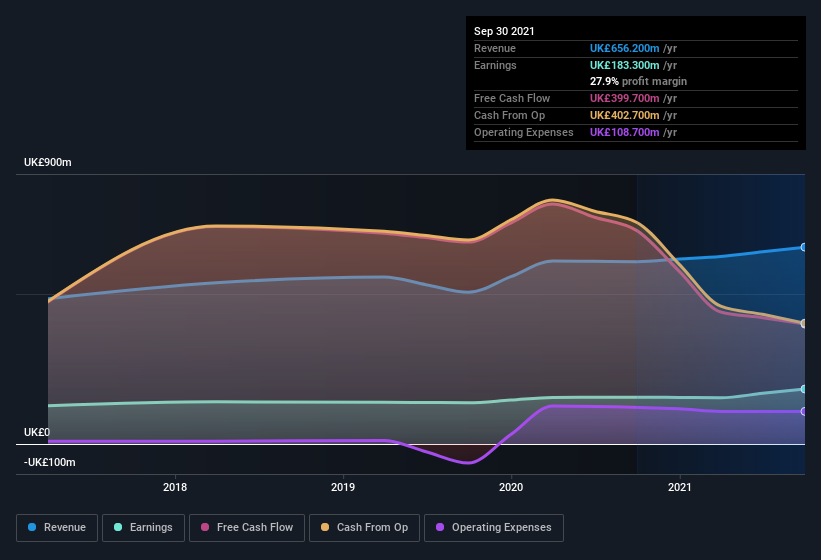Click the UK£0 axis label
The height and width of the screenshot is (560, 821).
coord(37,432)
